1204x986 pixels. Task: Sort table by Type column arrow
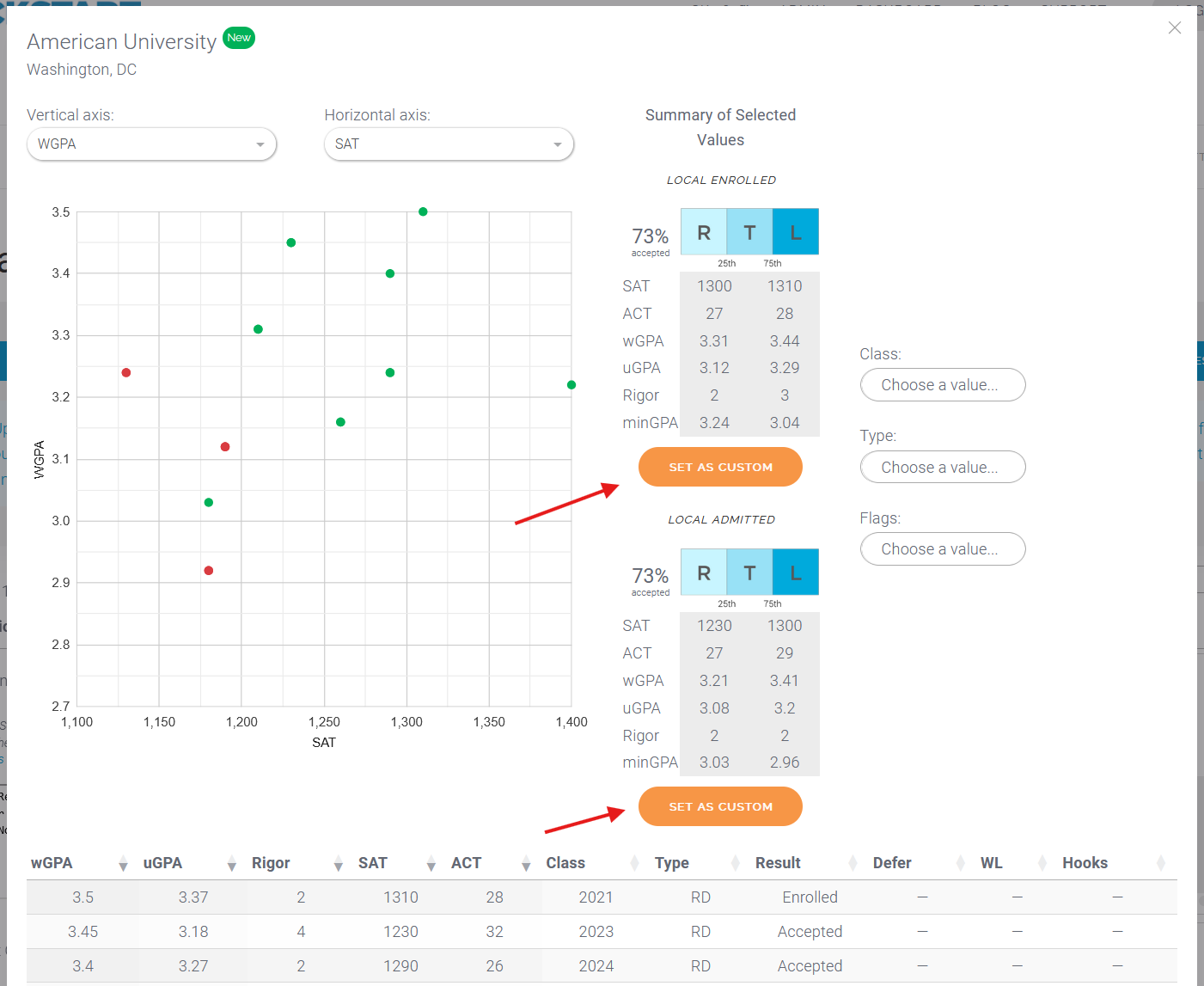[x=735, y=863]
